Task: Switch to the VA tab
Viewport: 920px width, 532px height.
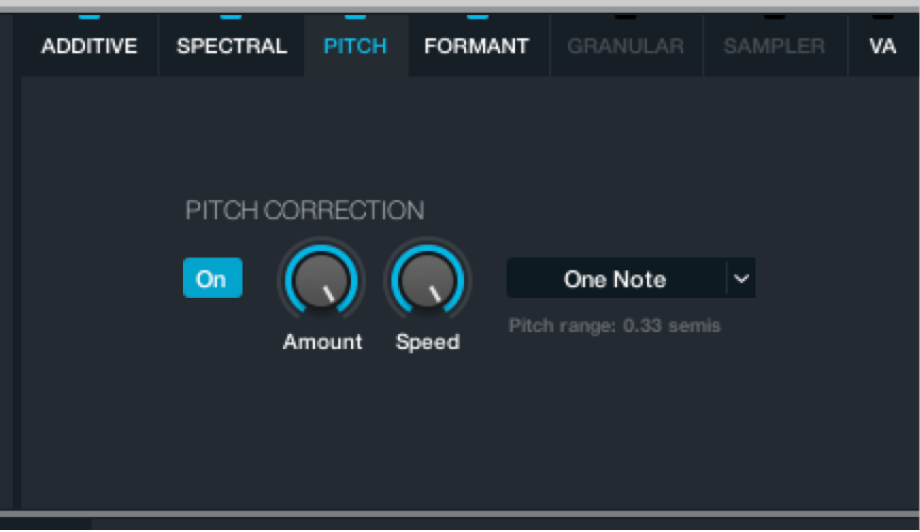Action: click(x=883, y=46)
